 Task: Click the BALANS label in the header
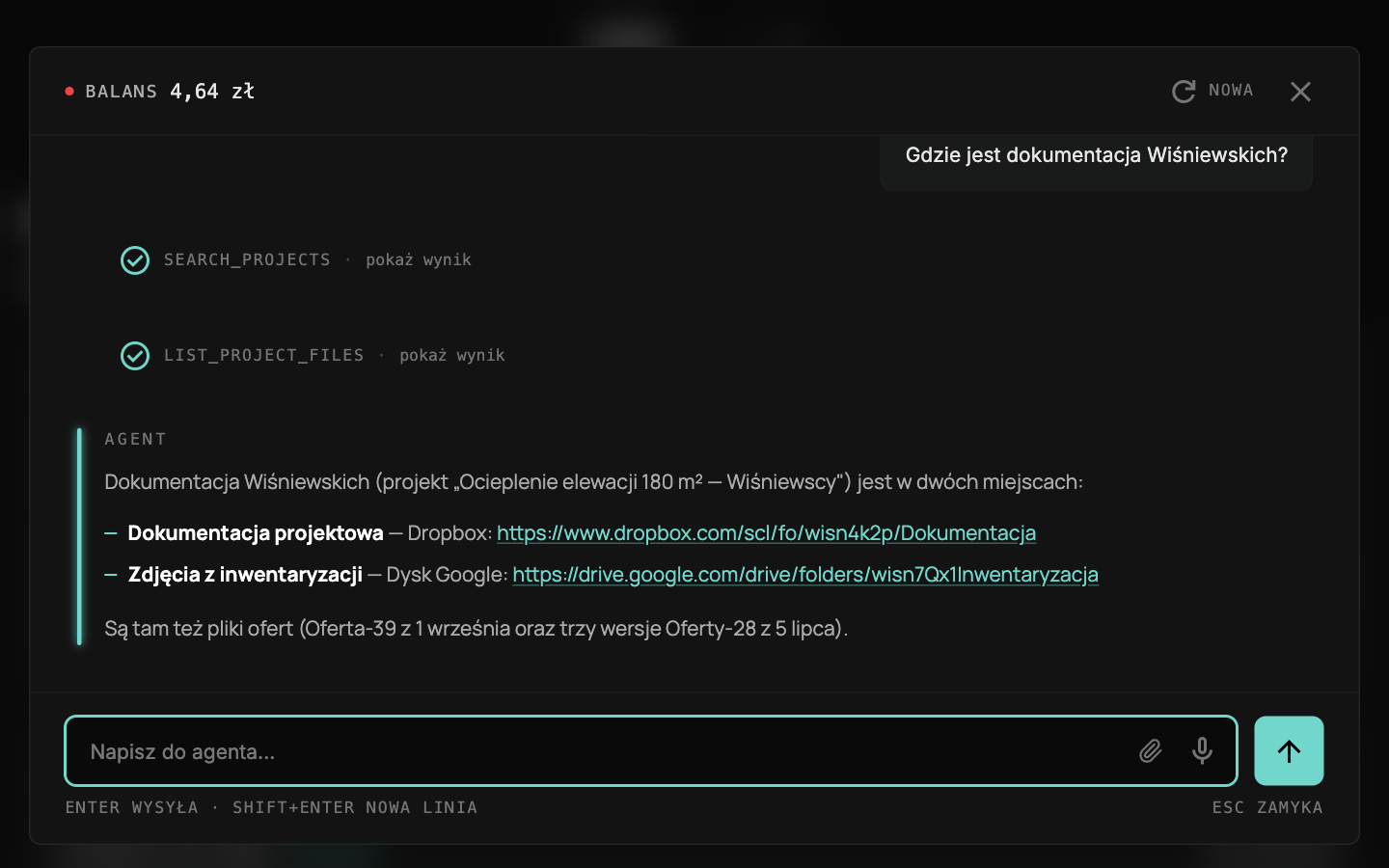[122, 92]
